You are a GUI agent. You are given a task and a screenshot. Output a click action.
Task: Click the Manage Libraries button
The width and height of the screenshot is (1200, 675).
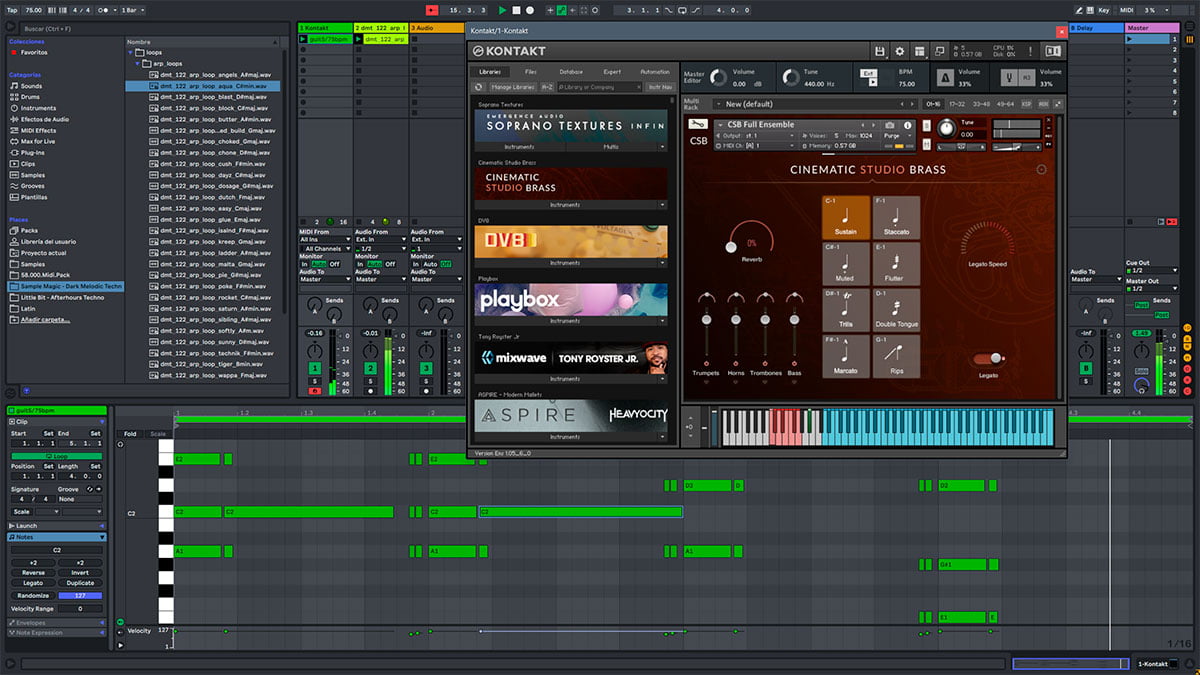513,87
